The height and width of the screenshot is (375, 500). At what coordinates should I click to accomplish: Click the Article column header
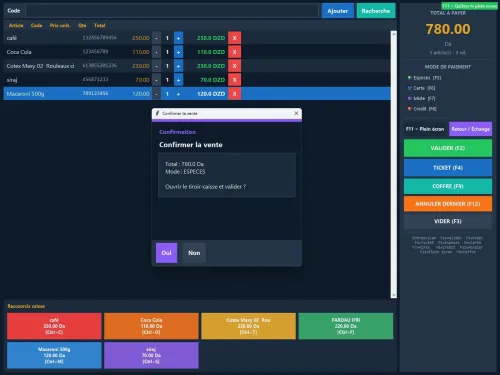(x=16, y=25)
